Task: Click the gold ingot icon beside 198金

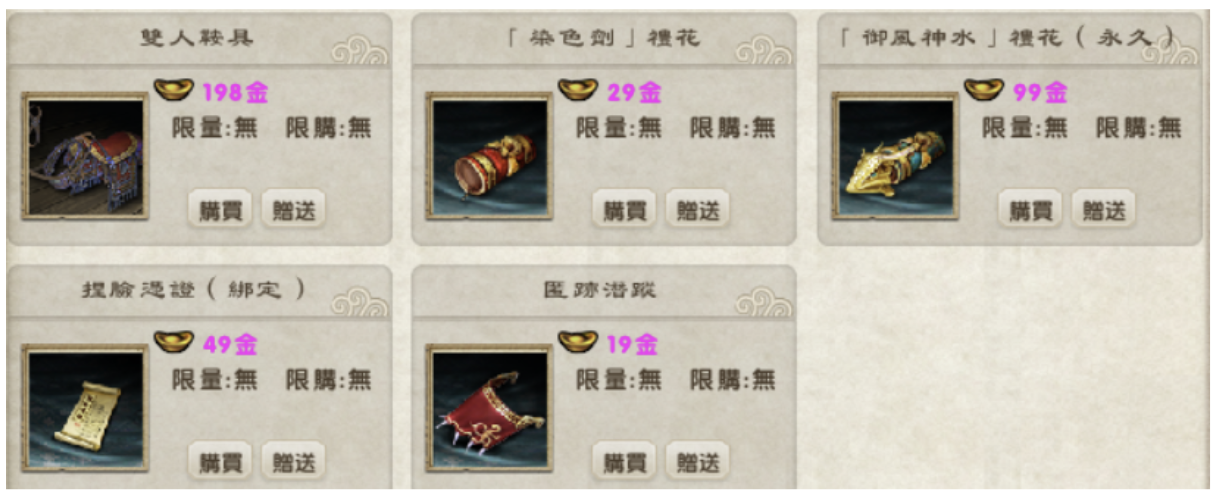Action: tap(173, 90)
